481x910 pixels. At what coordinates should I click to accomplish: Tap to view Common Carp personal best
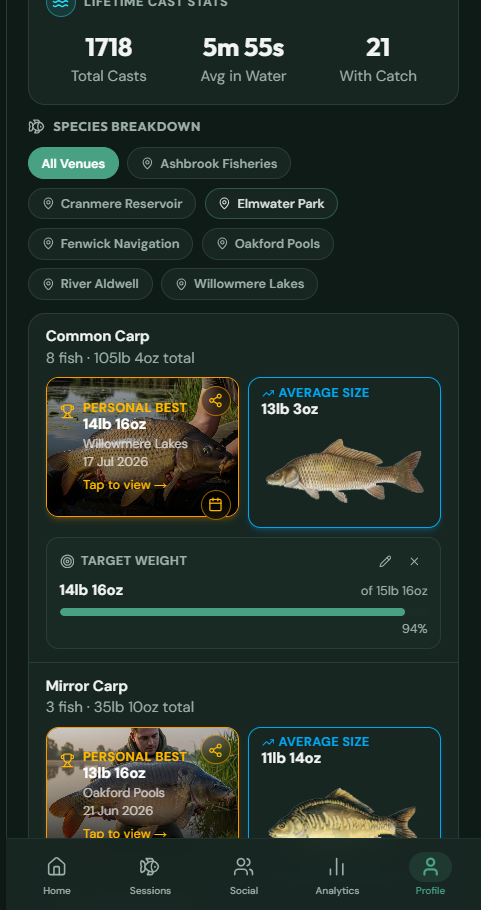click(x=125, y=485)
